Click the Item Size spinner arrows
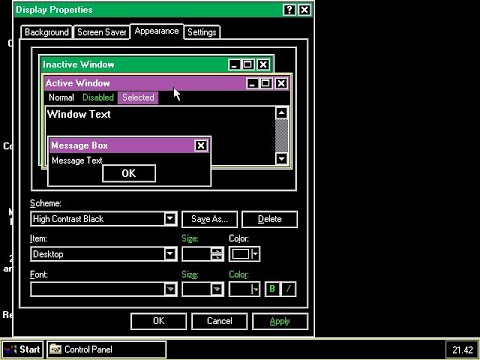 [217, 254]
